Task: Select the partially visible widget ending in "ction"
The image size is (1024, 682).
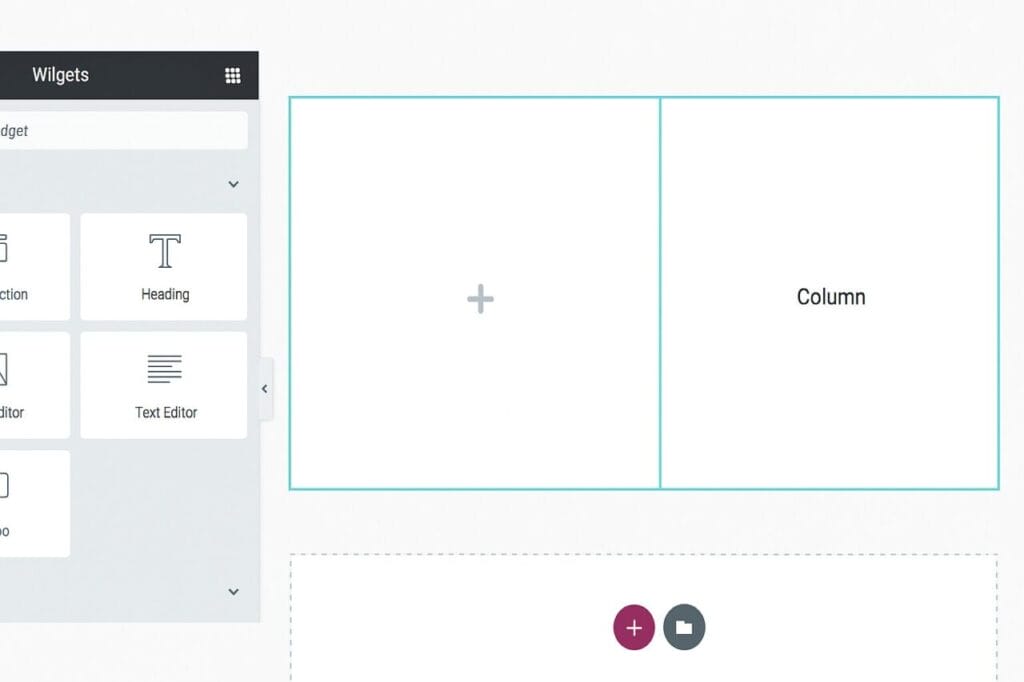Action: (x=30, y=266)
